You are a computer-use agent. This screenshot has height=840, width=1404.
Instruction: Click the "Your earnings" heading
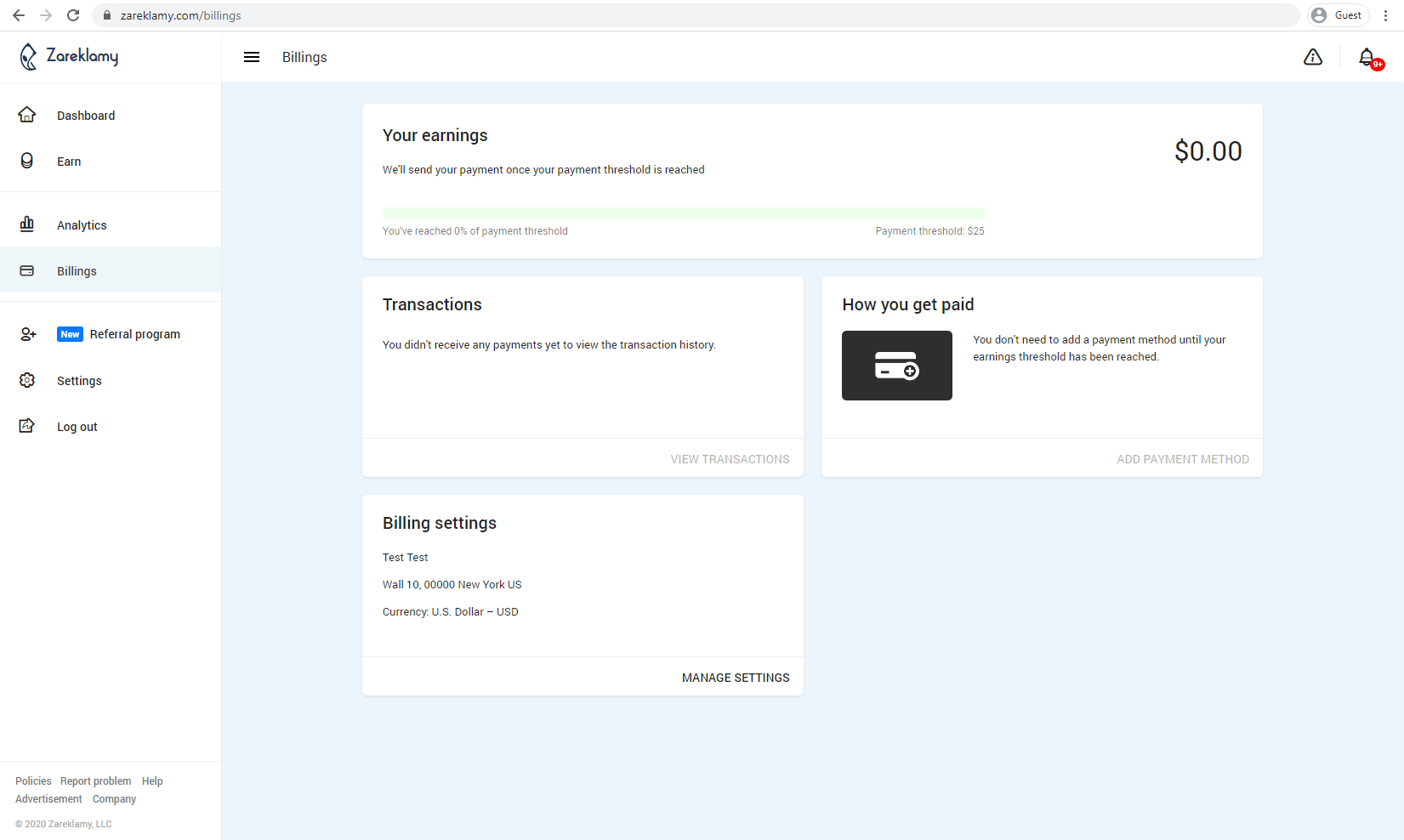tap(435, 135)
